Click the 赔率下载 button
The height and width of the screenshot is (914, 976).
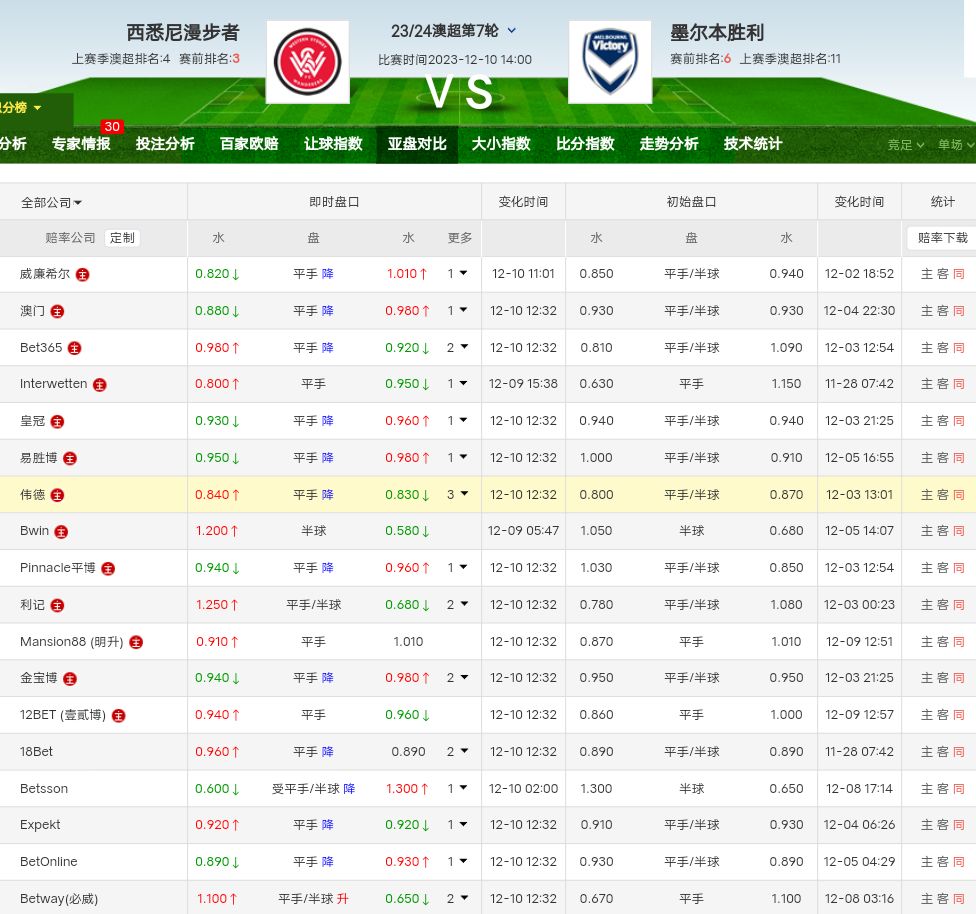[942, 238]
